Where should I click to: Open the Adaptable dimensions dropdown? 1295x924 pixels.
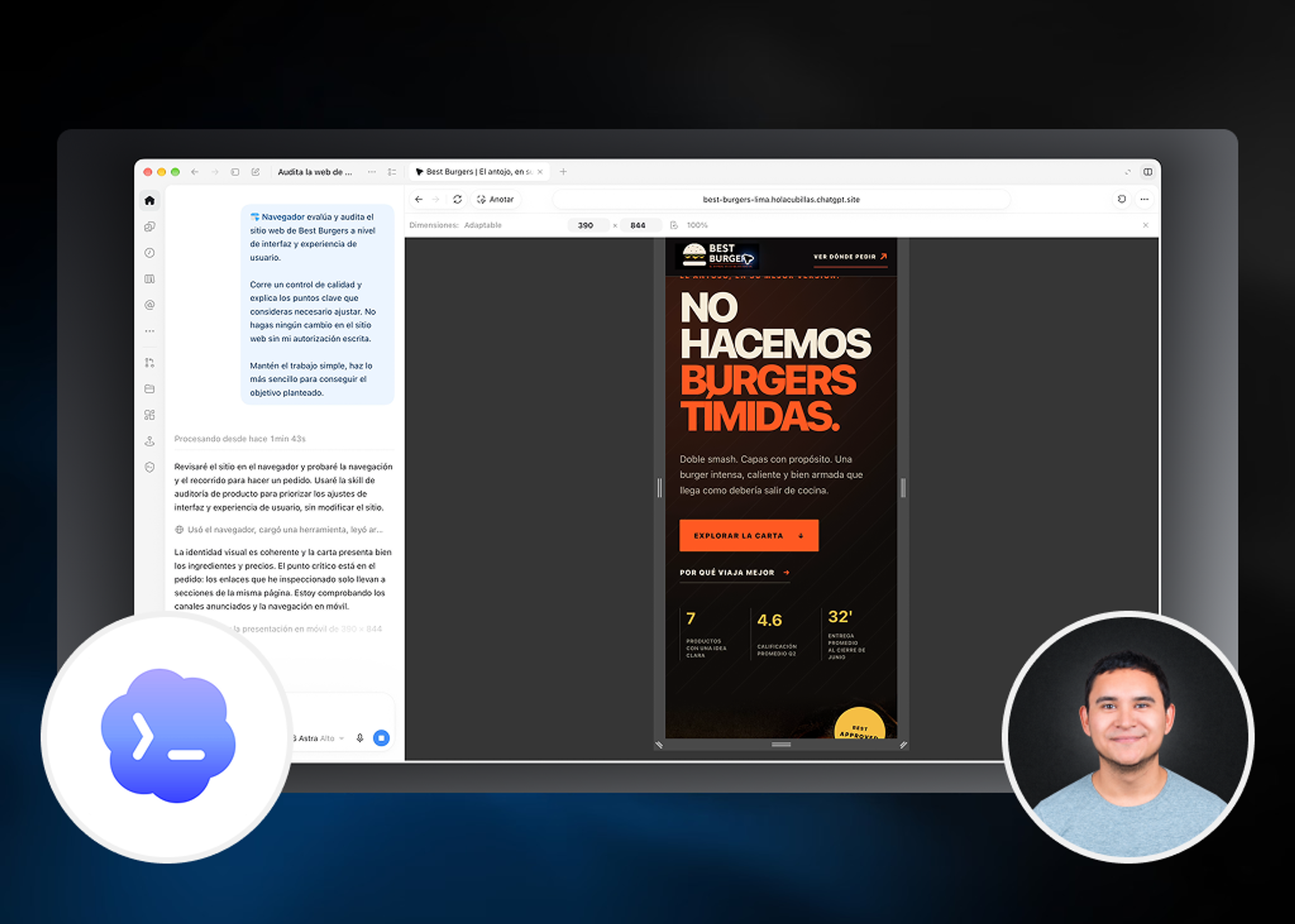(x=483, y=225)
